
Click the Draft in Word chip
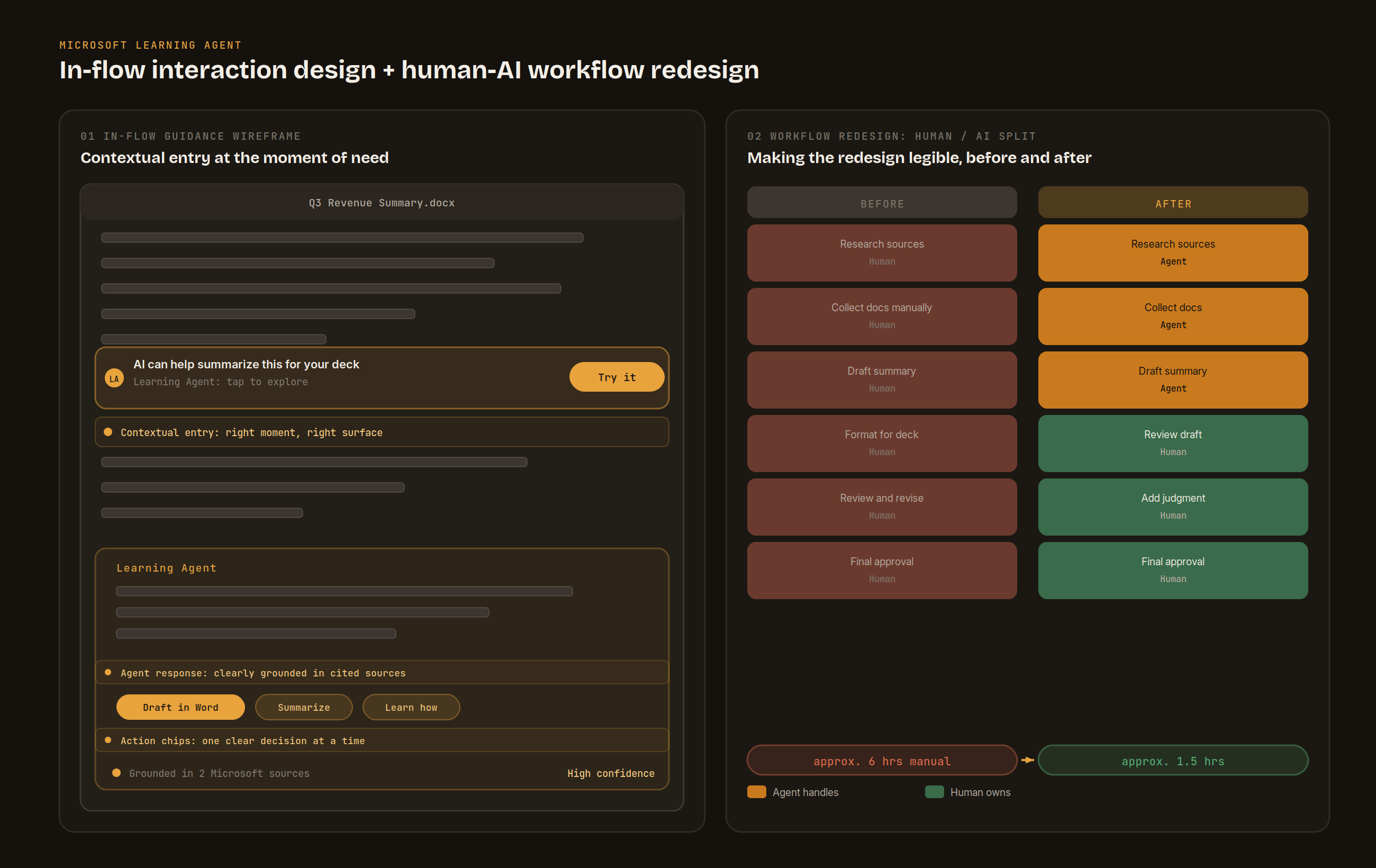point(180,708)
